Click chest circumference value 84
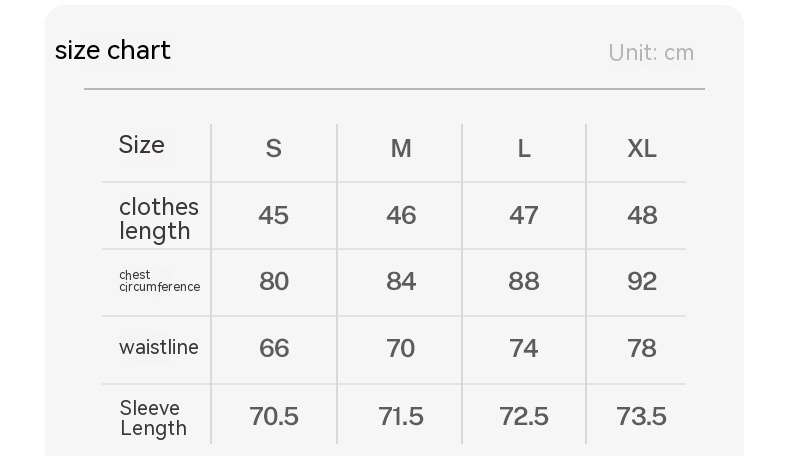Screen dimensions: 790x456 tap(400, 281)
